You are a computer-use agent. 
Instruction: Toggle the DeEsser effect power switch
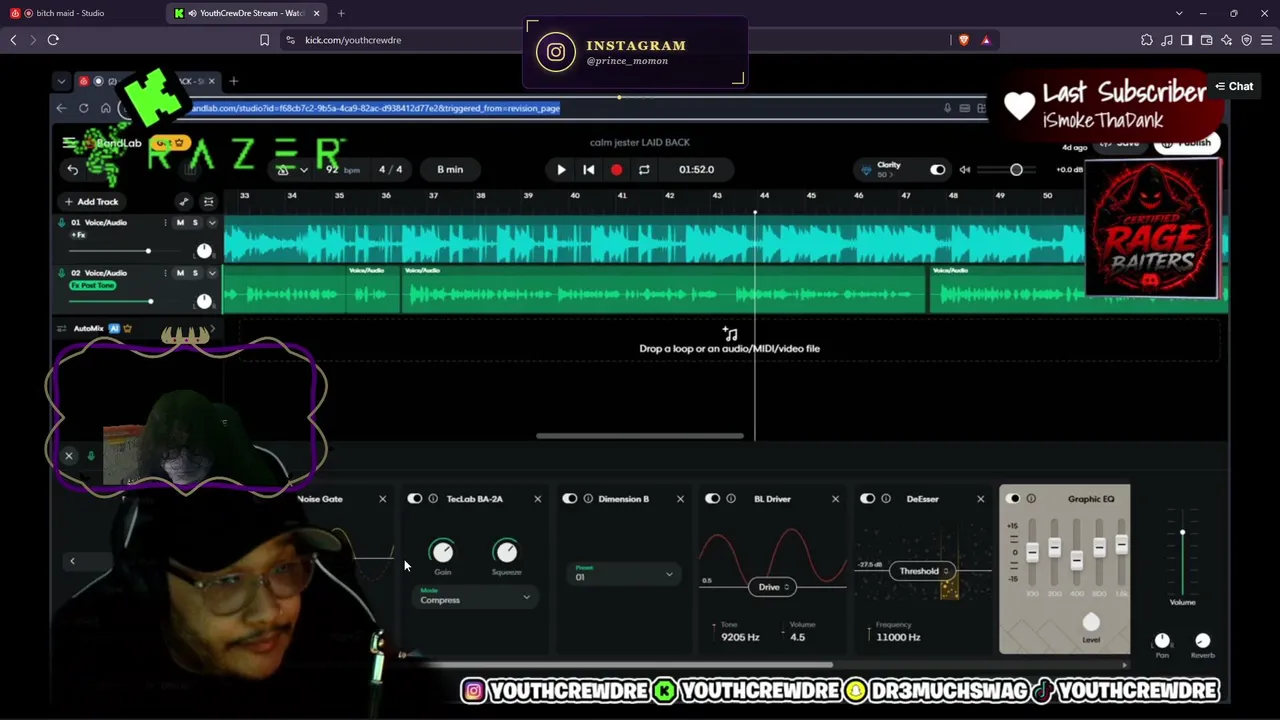tap(868, 499)
